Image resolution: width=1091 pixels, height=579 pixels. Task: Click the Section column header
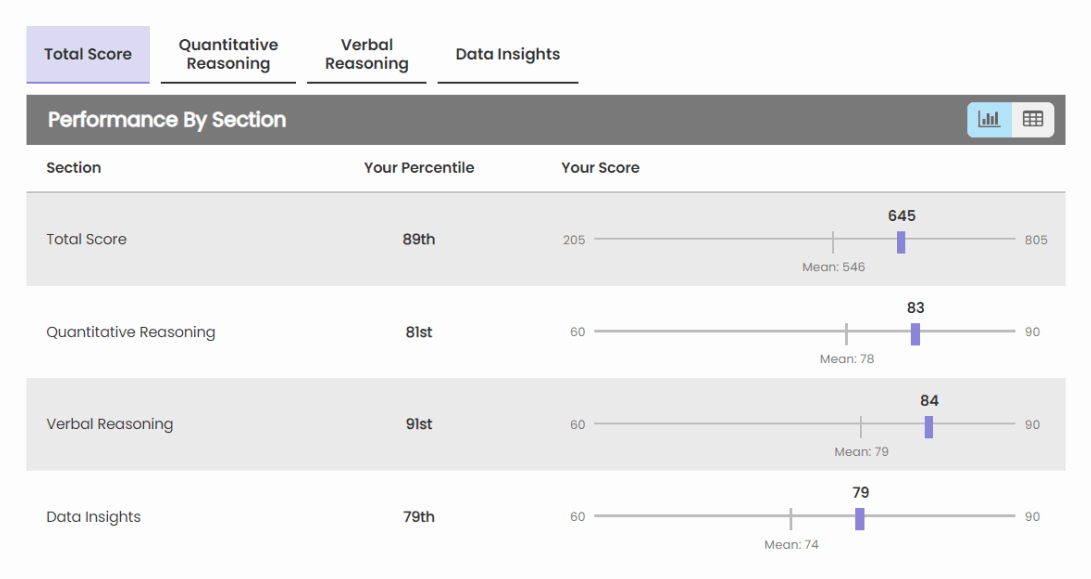point(74,168)
